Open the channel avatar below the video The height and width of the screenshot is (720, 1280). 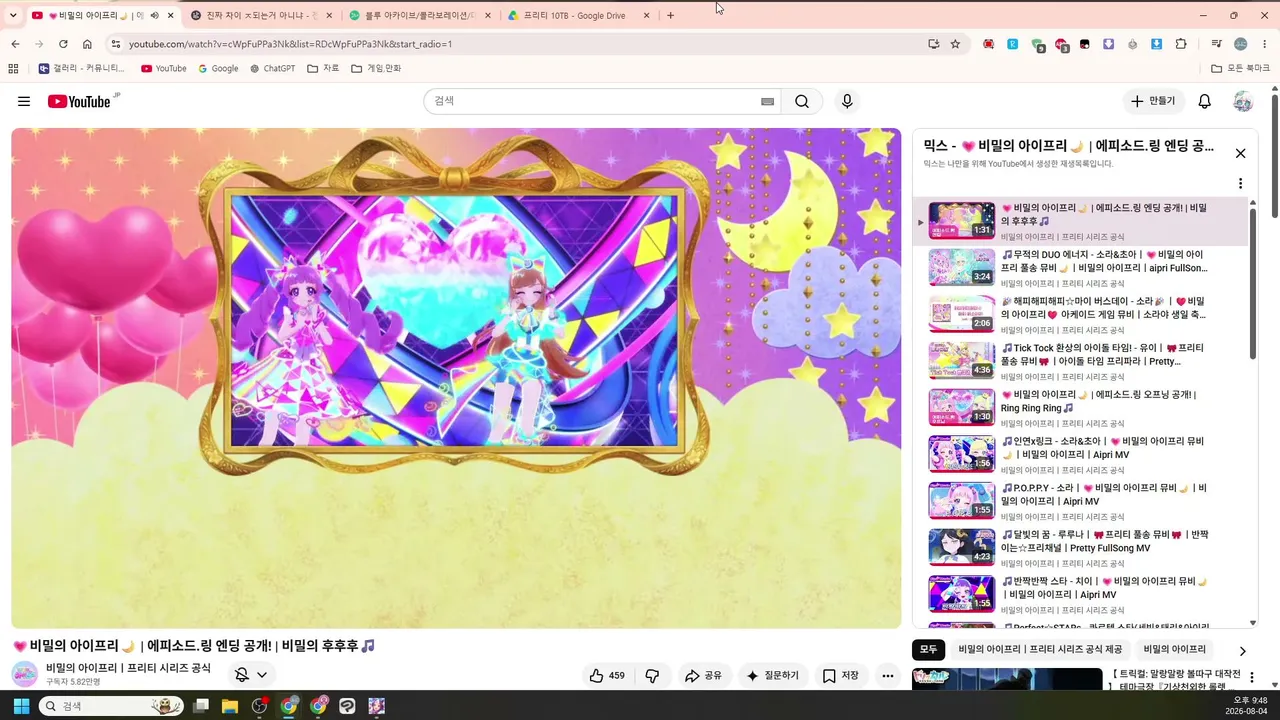[x=24, y=674]
